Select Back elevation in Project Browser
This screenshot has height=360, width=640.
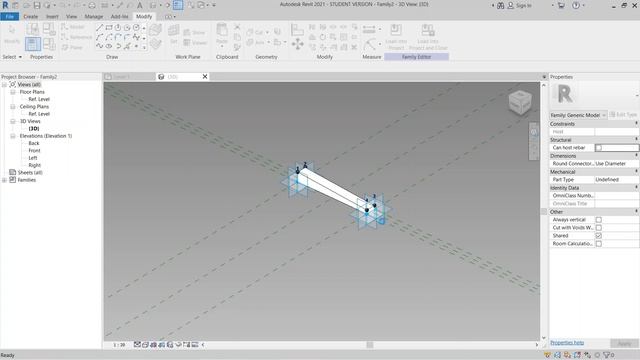click(x=34, y=143)
